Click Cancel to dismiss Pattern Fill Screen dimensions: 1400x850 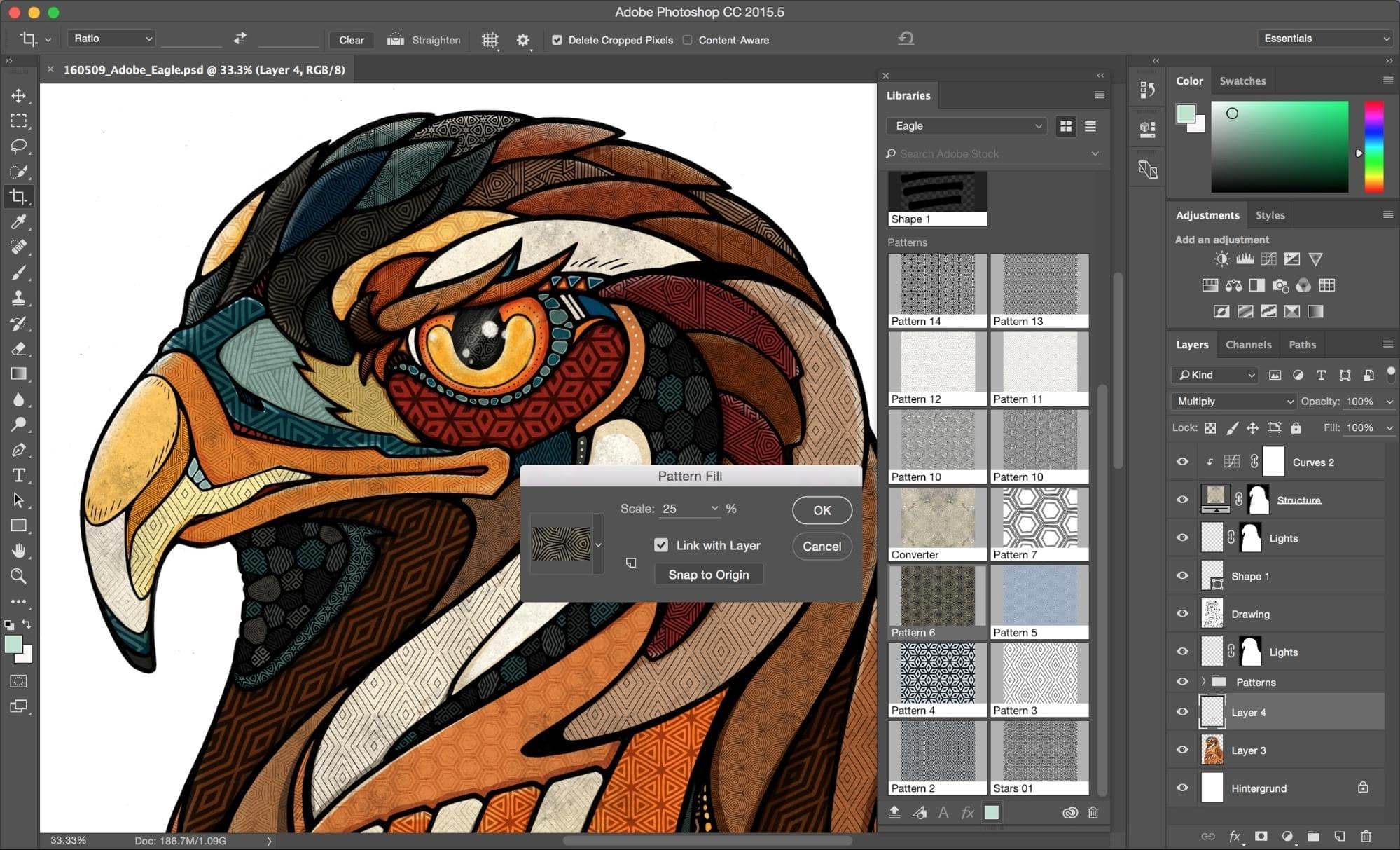pyautogui.click(x=820, y=546)
